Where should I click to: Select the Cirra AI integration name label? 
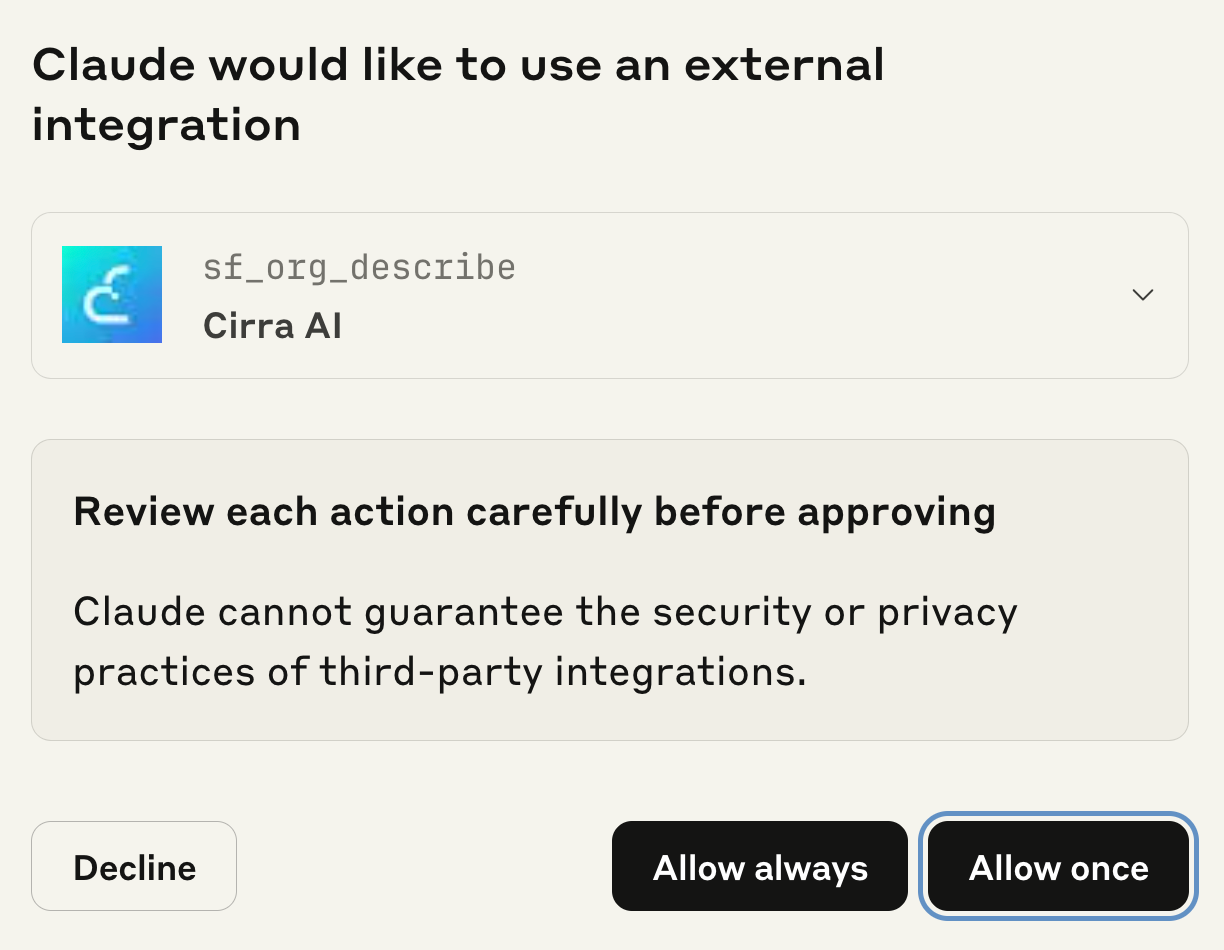click(272, 326)
